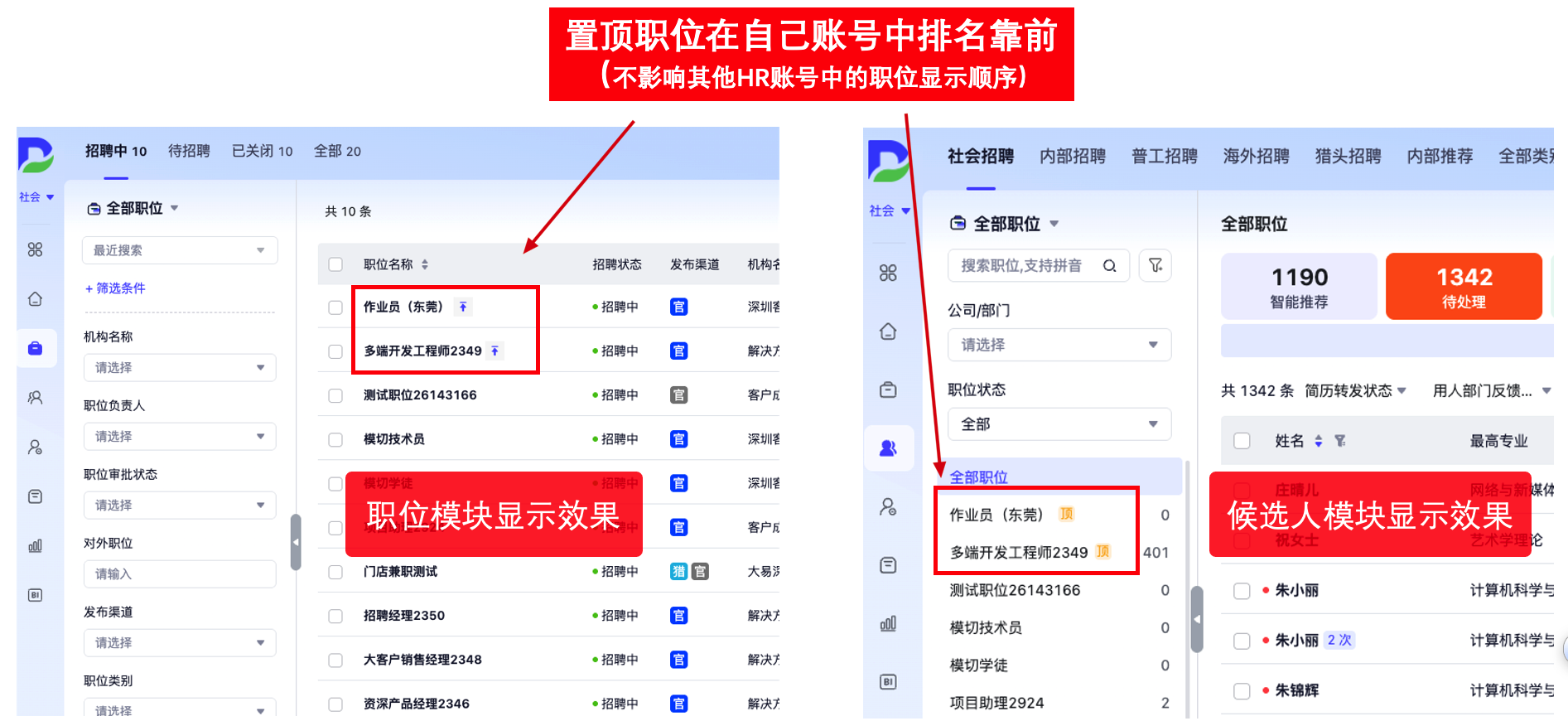The image size is (1568, 721).
Task: Click + 筛选条件 link
Action: point(115,288)
